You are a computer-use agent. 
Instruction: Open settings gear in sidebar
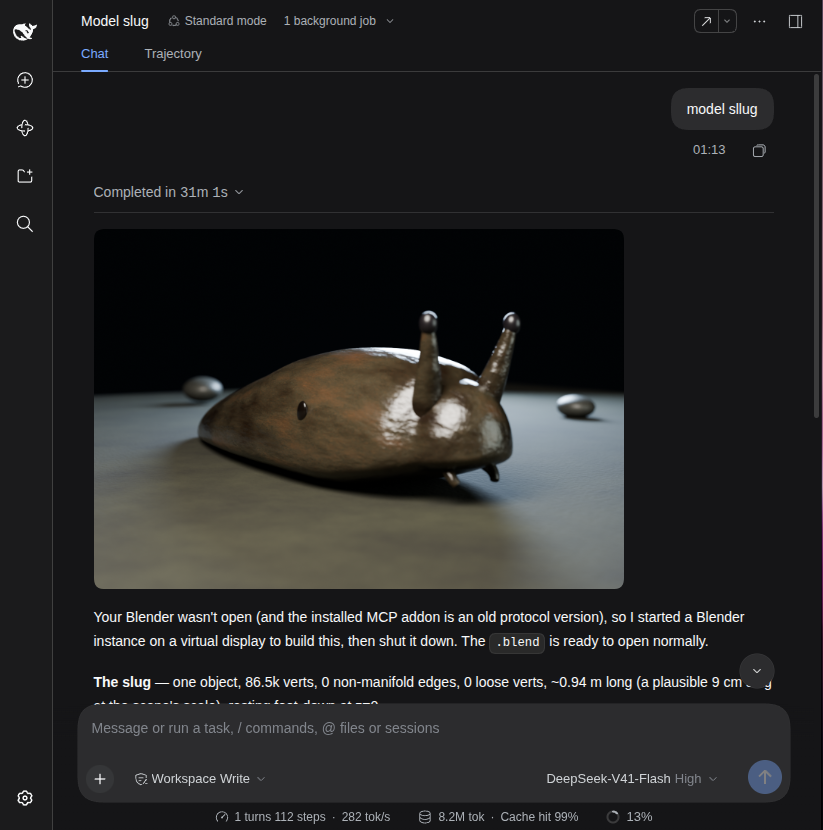pos(25,798)
